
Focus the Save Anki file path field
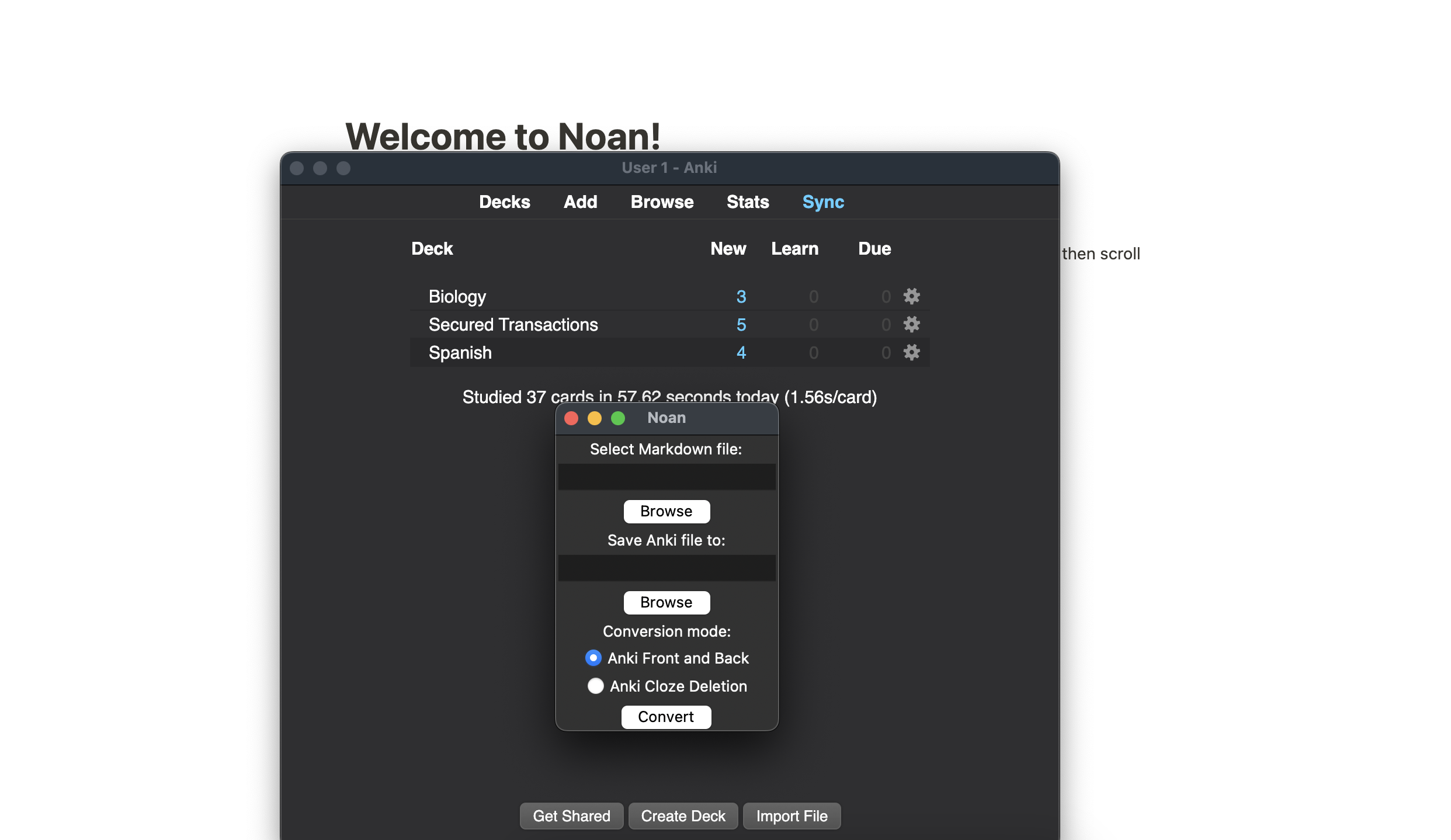pos(667,568)
